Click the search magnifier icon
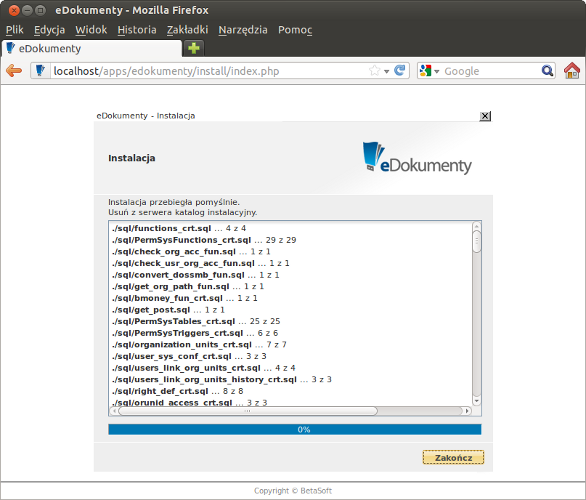Screen dimensions: 586x500 click(x=547, y=70)
